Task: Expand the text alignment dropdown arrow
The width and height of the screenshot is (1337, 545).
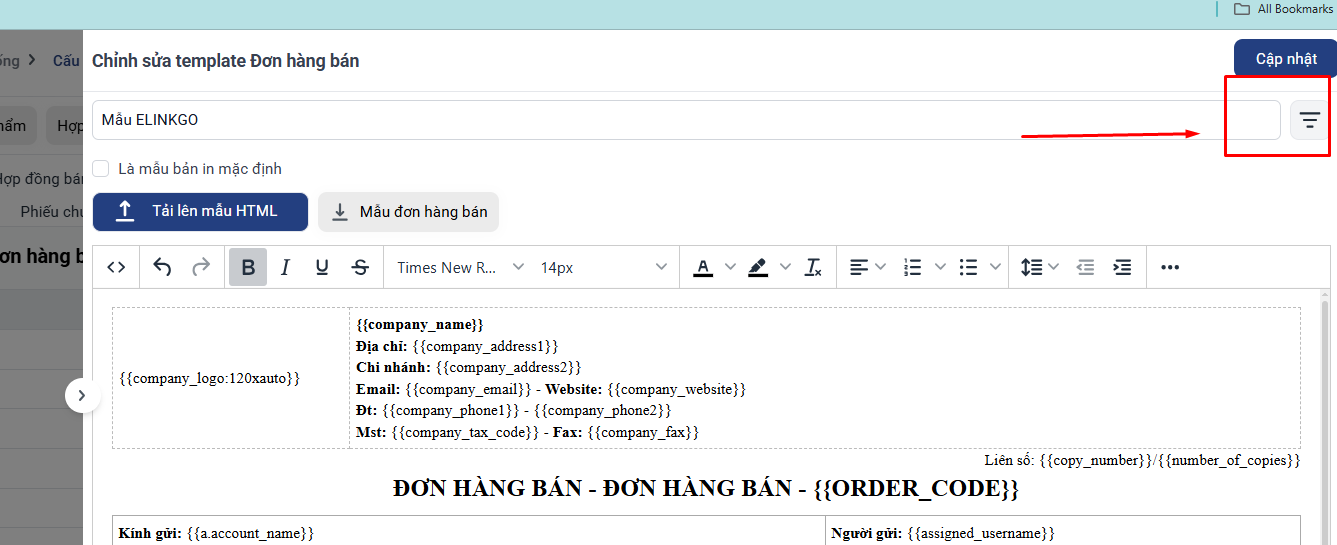Action: [x=880, y=267]
